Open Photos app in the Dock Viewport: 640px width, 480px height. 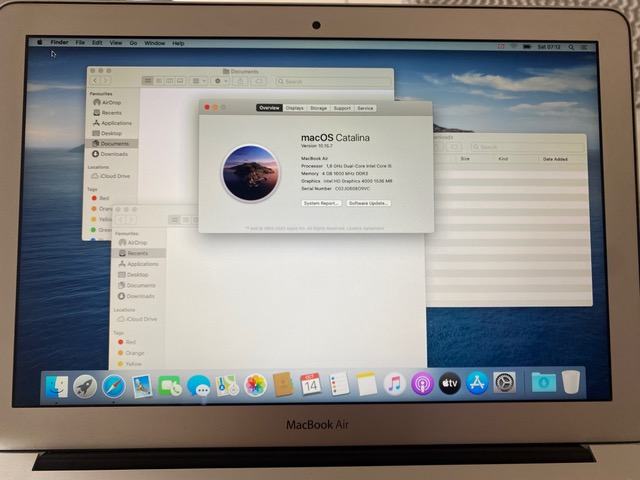click(256, 385)
